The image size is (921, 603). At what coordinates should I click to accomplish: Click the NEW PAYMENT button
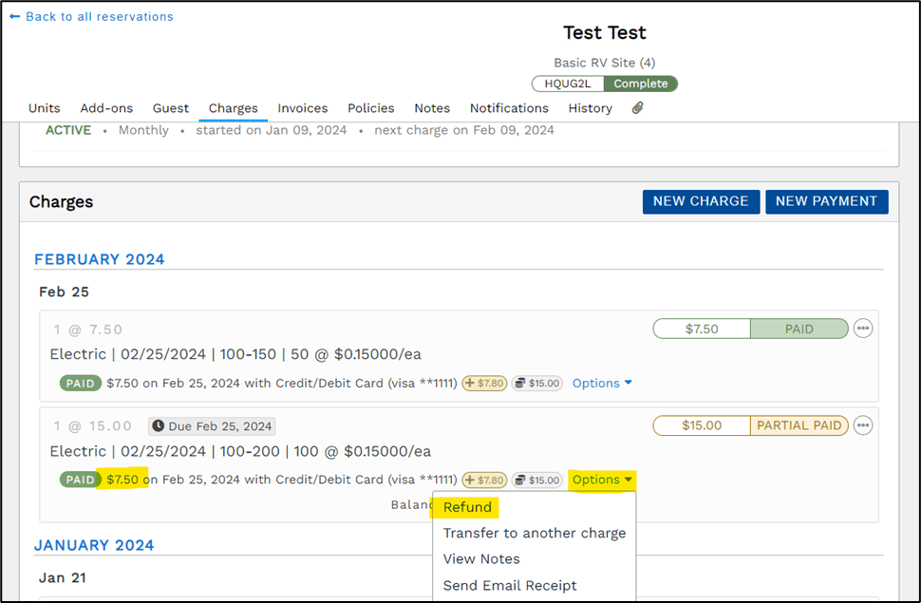(x=826, y=201)
